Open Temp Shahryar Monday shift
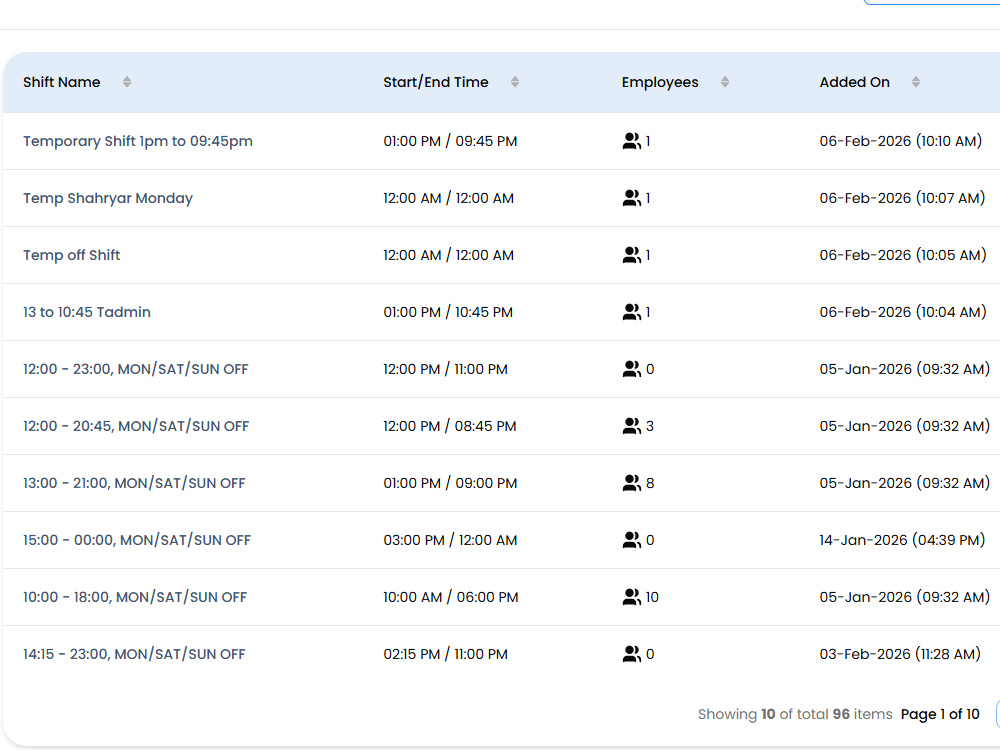Screen dimensions: 1000x750 (x=108, y=198)
